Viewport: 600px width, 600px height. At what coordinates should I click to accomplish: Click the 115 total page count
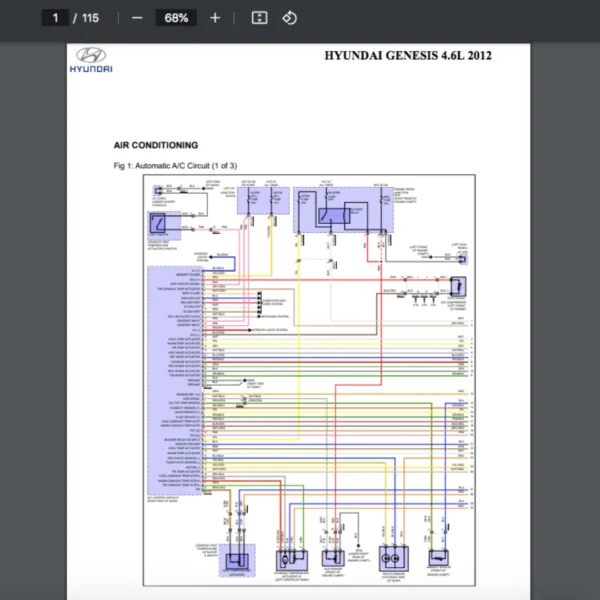90,18
